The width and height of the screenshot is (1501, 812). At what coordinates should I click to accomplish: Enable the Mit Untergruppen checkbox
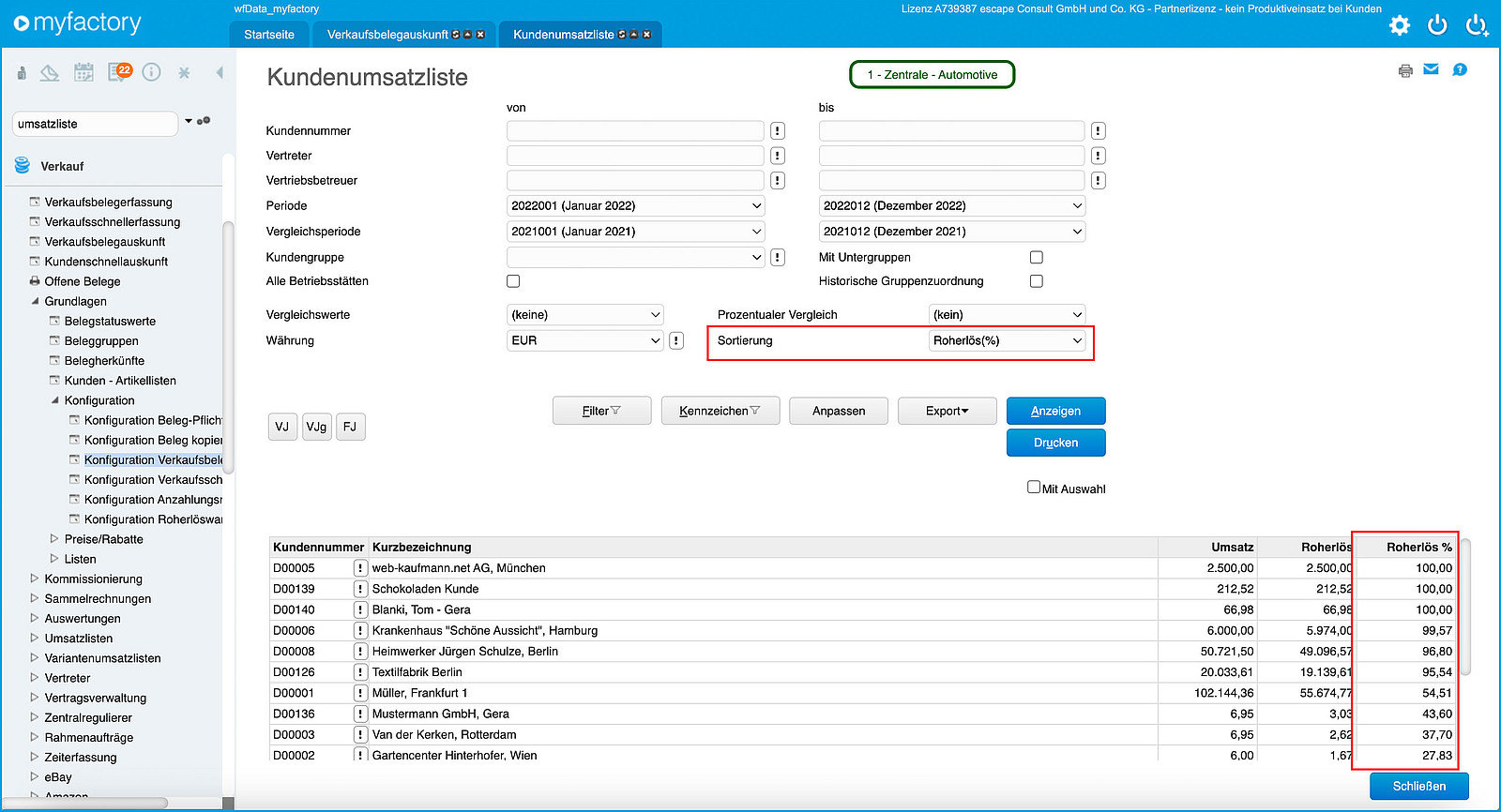(1037, 257)
